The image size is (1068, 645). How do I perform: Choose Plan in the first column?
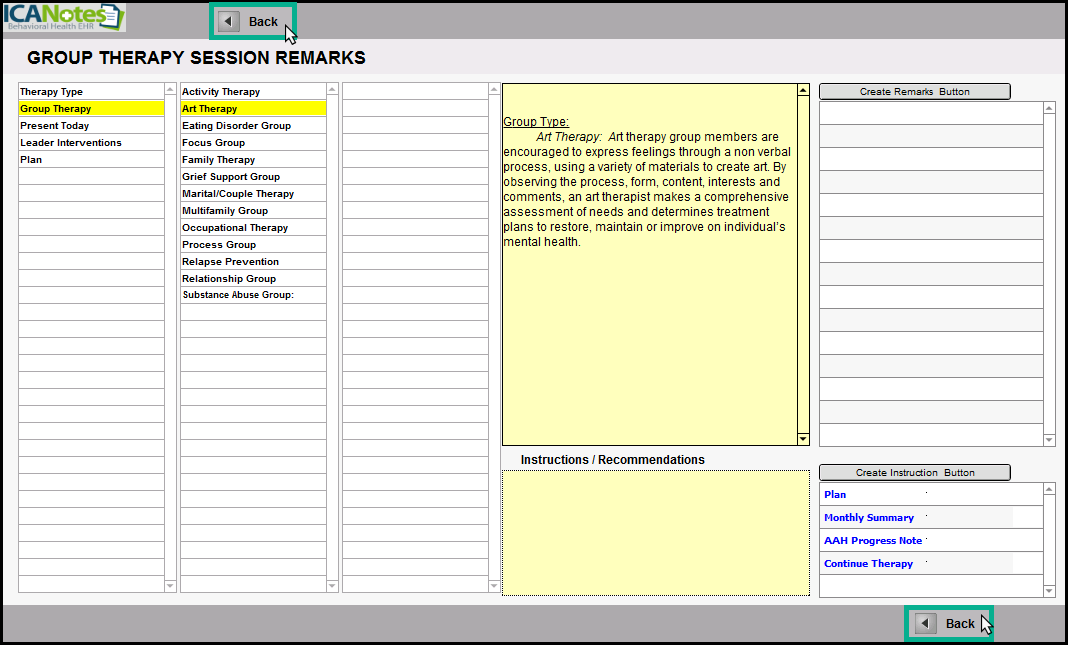coord(31,160)
